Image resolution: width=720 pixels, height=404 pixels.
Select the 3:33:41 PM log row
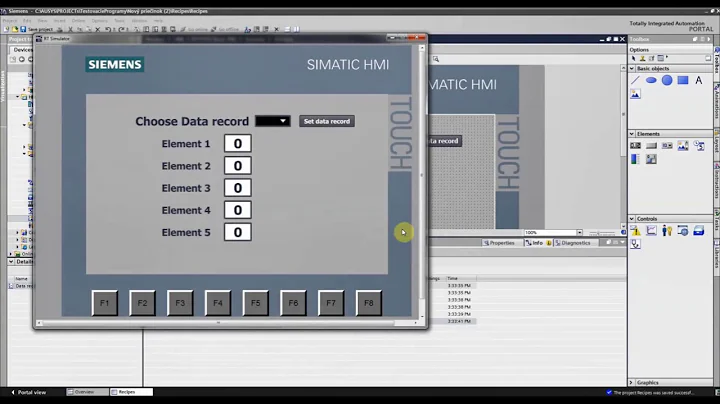pos(452,321)
